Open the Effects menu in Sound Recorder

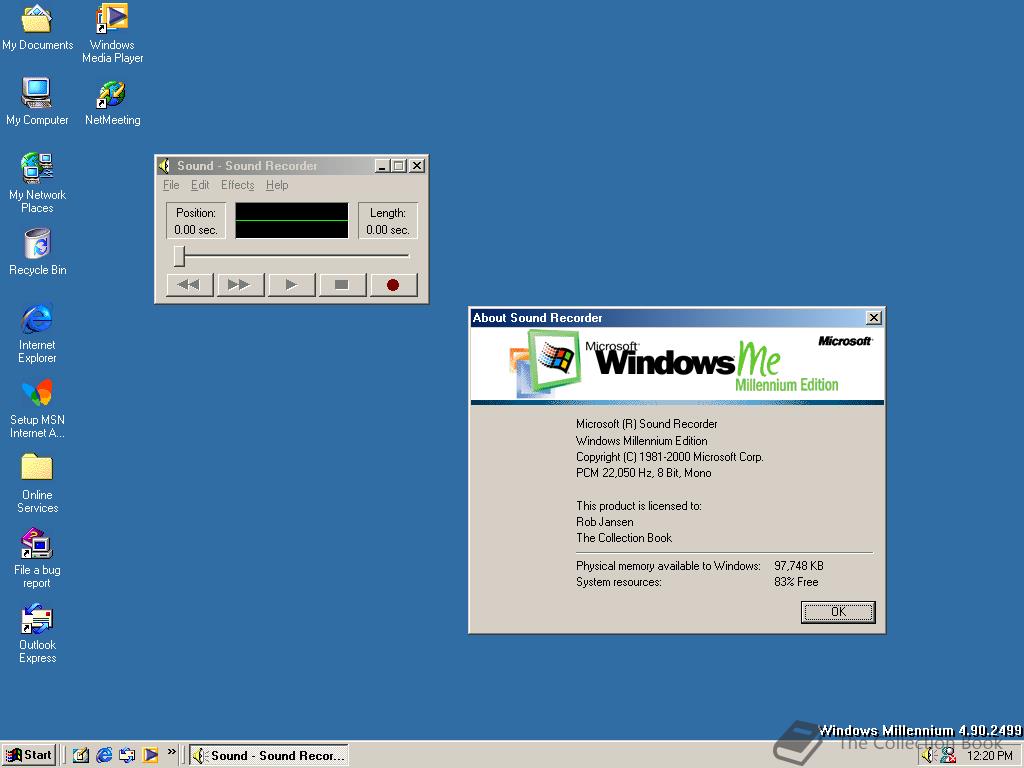238,185
